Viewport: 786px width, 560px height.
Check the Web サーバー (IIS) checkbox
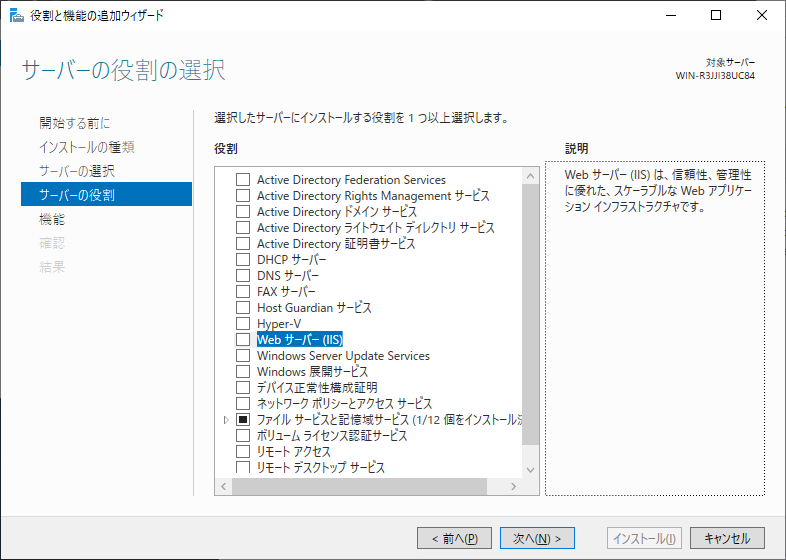(242, 340)
